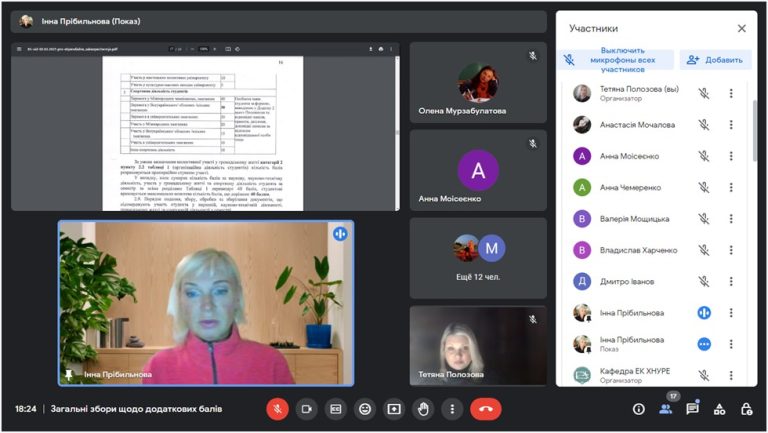This screenshot has width=768, height=433.
Task: Open the emoji reactions button
Action: point(365,409)
